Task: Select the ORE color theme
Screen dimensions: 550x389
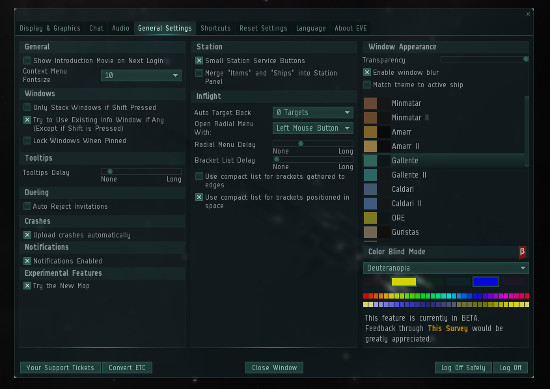Action: click(444, 218)
